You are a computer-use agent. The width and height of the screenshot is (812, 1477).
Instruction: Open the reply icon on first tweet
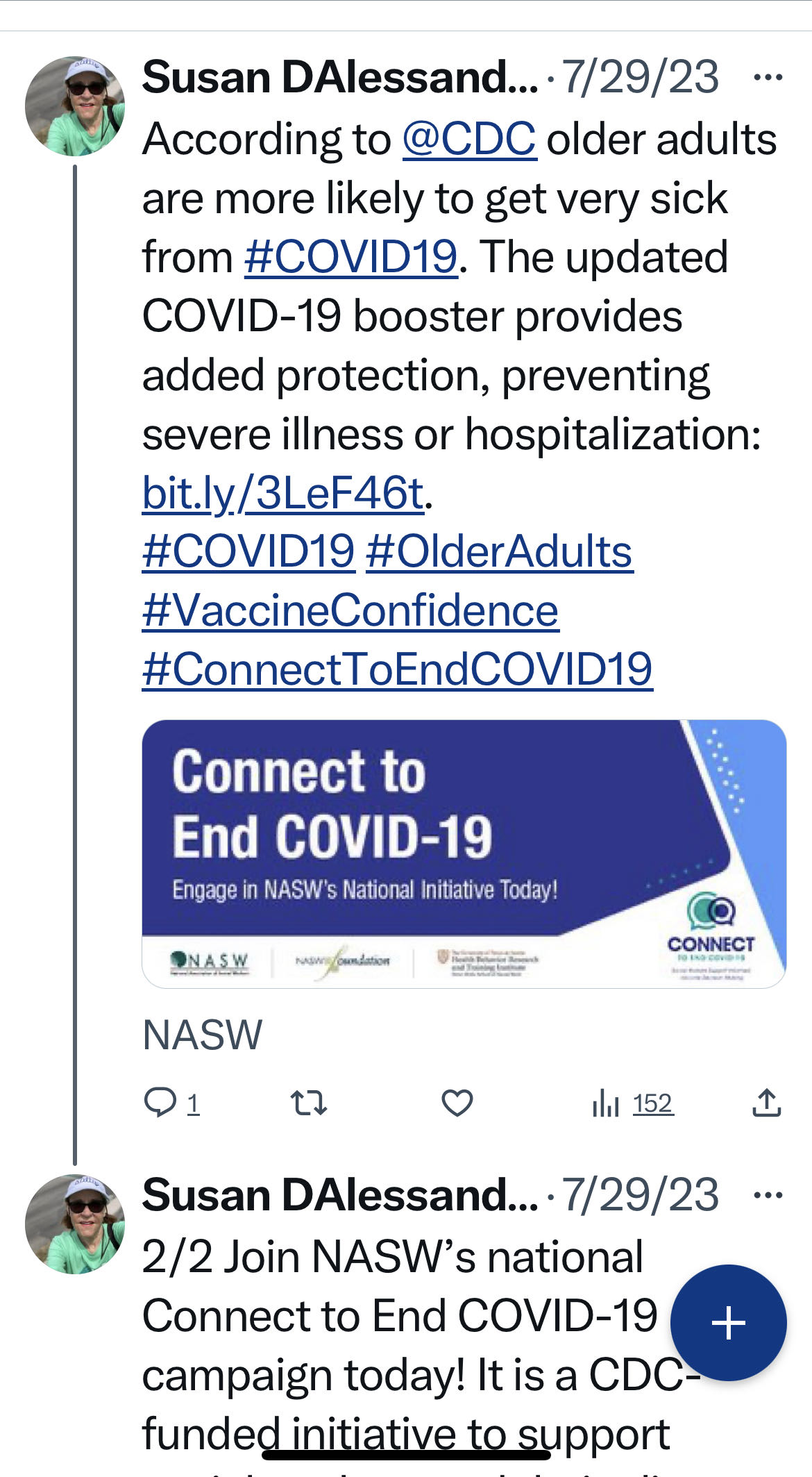161,1103
